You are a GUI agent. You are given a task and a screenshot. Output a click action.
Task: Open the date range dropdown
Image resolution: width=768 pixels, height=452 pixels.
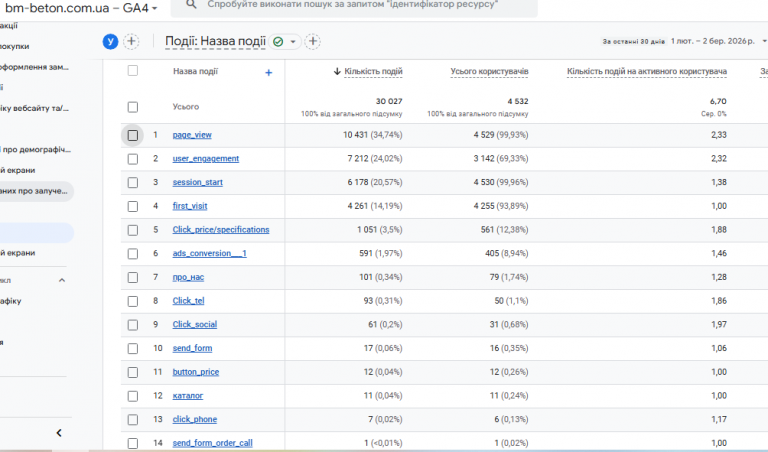click(x=764, y=41)
